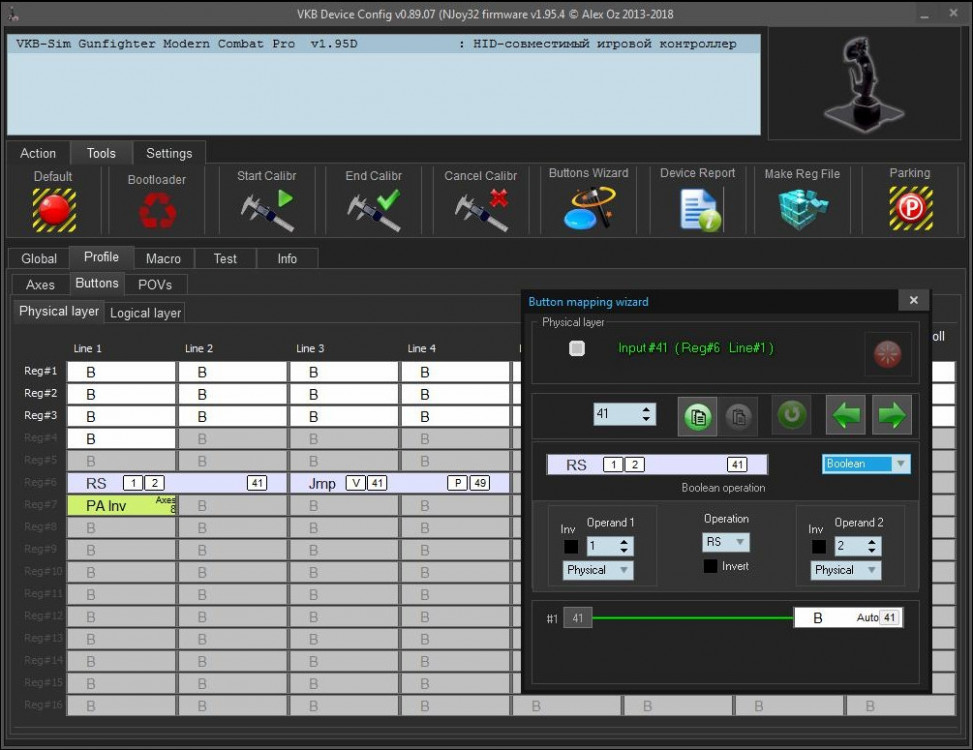Toggle the Physical layer checkbox in wizard

[577, 348]
